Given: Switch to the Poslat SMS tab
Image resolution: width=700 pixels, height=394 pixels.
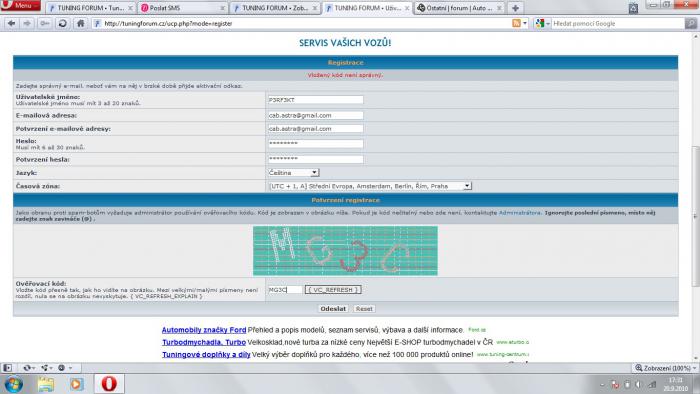Looking at the screenshot, I should click(x=183, y=8).
